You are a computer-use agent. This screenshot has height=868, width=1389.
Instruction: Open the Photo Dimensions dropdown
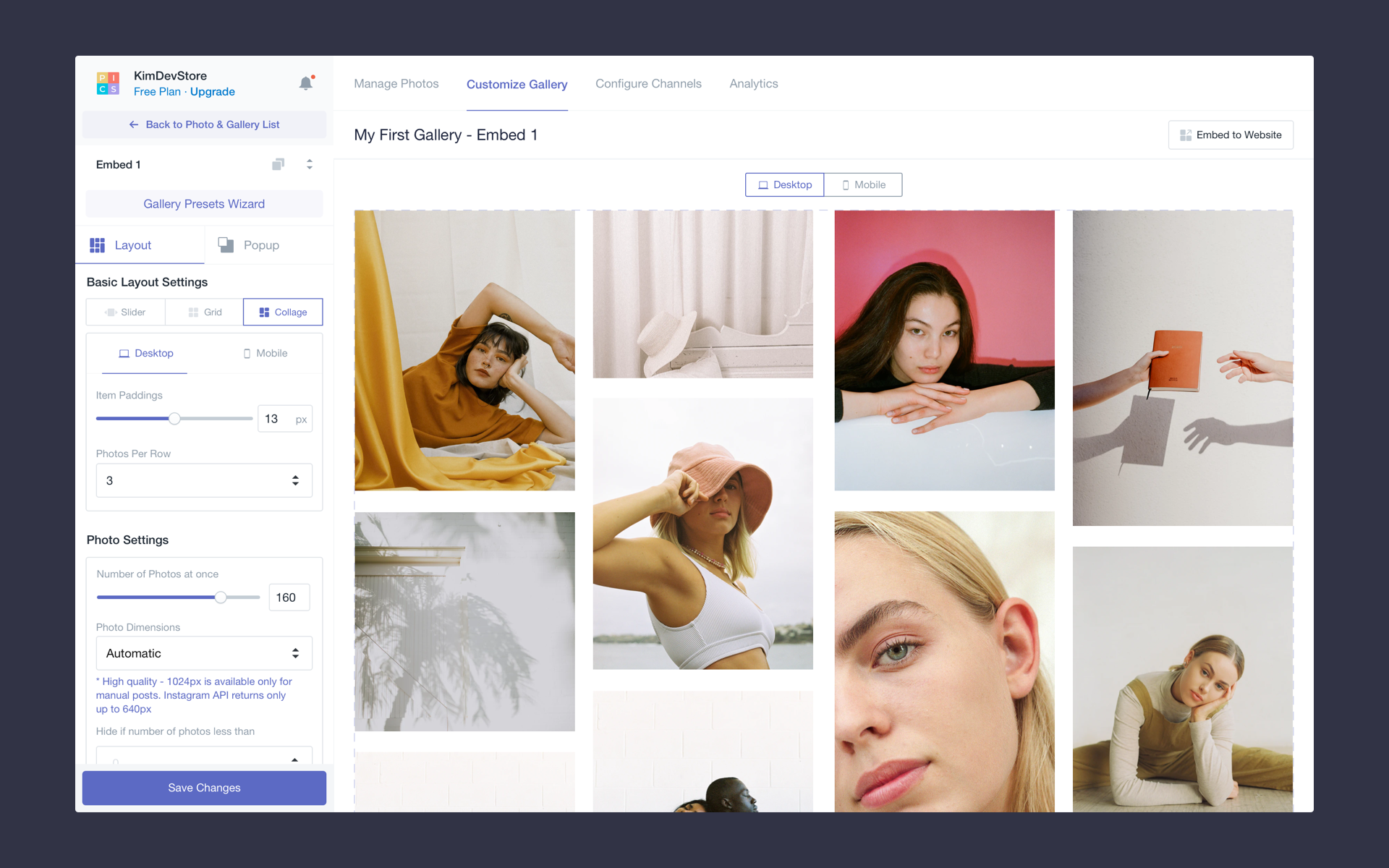click(x=204, y=653)
